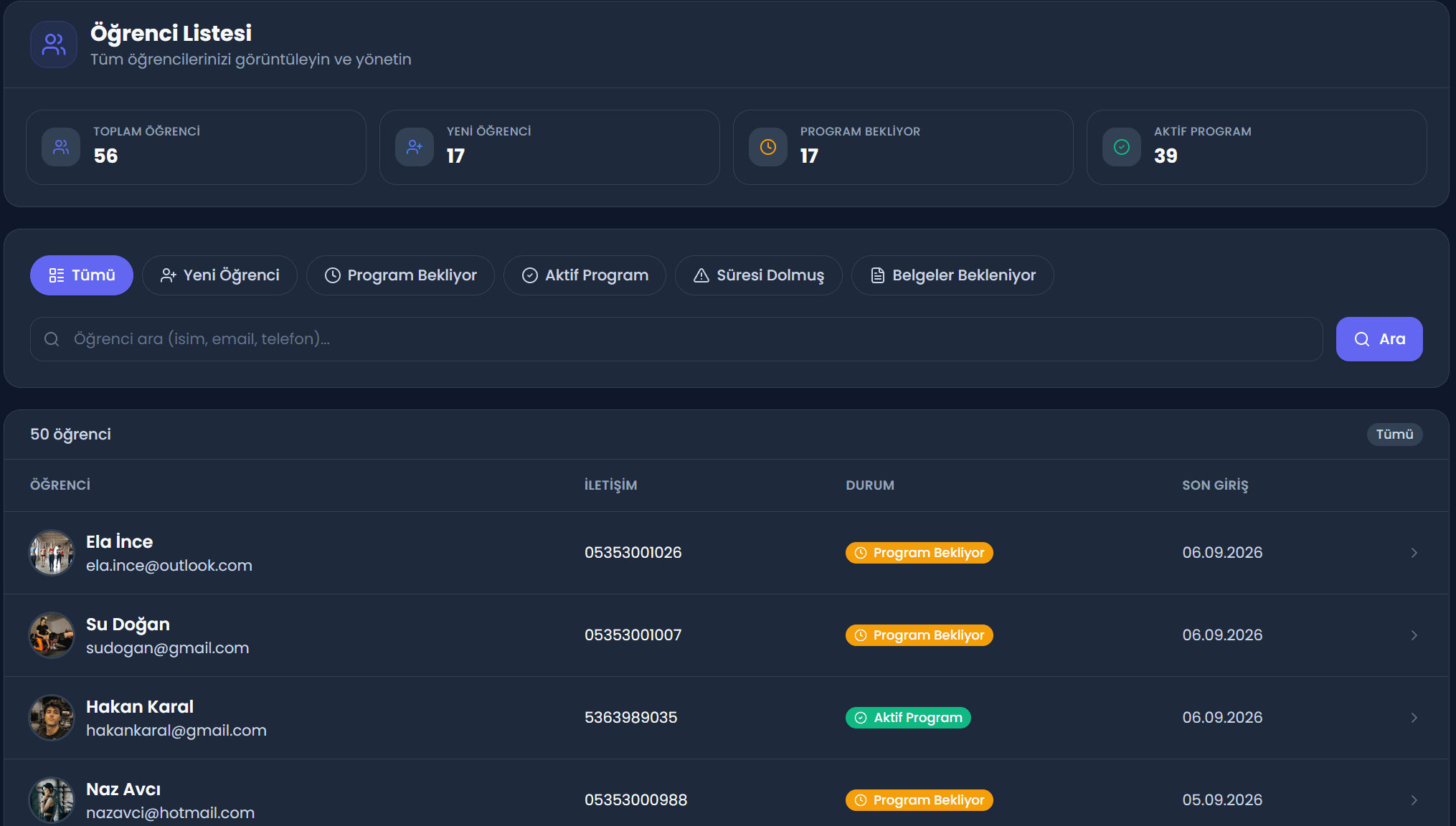1456x826 pixels.
Task: Click the Ela İnce student name
Action: pos(119,541)
